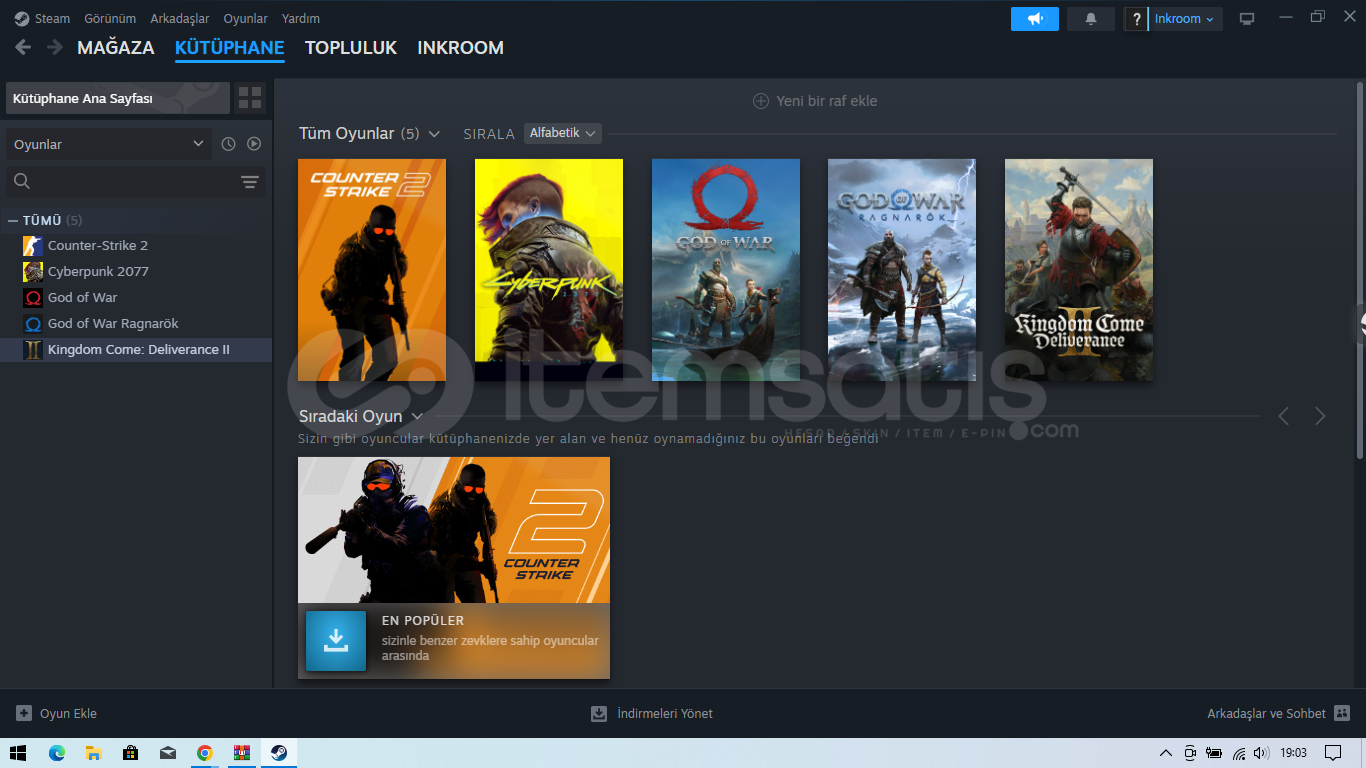Screen dimensions: 1366x768
Task: Open Arkadaşlar ve Sohbet
Action: pos(1279,713)
